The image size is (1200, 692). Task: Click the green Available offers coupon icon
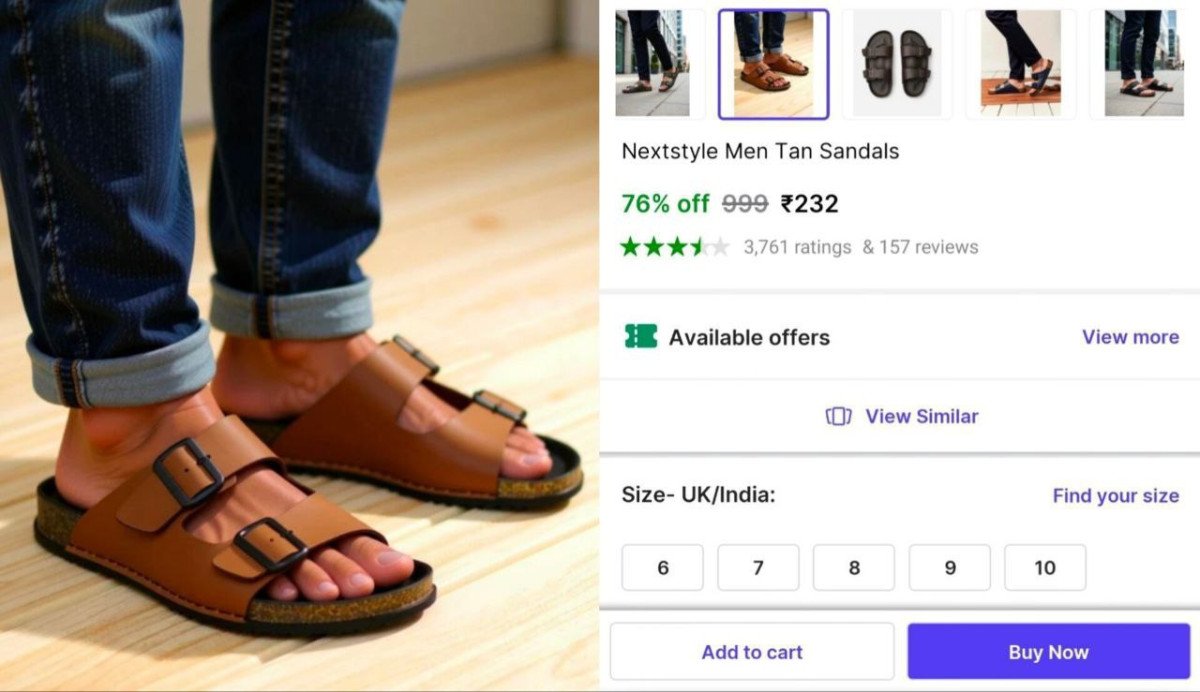pos(641,337)
